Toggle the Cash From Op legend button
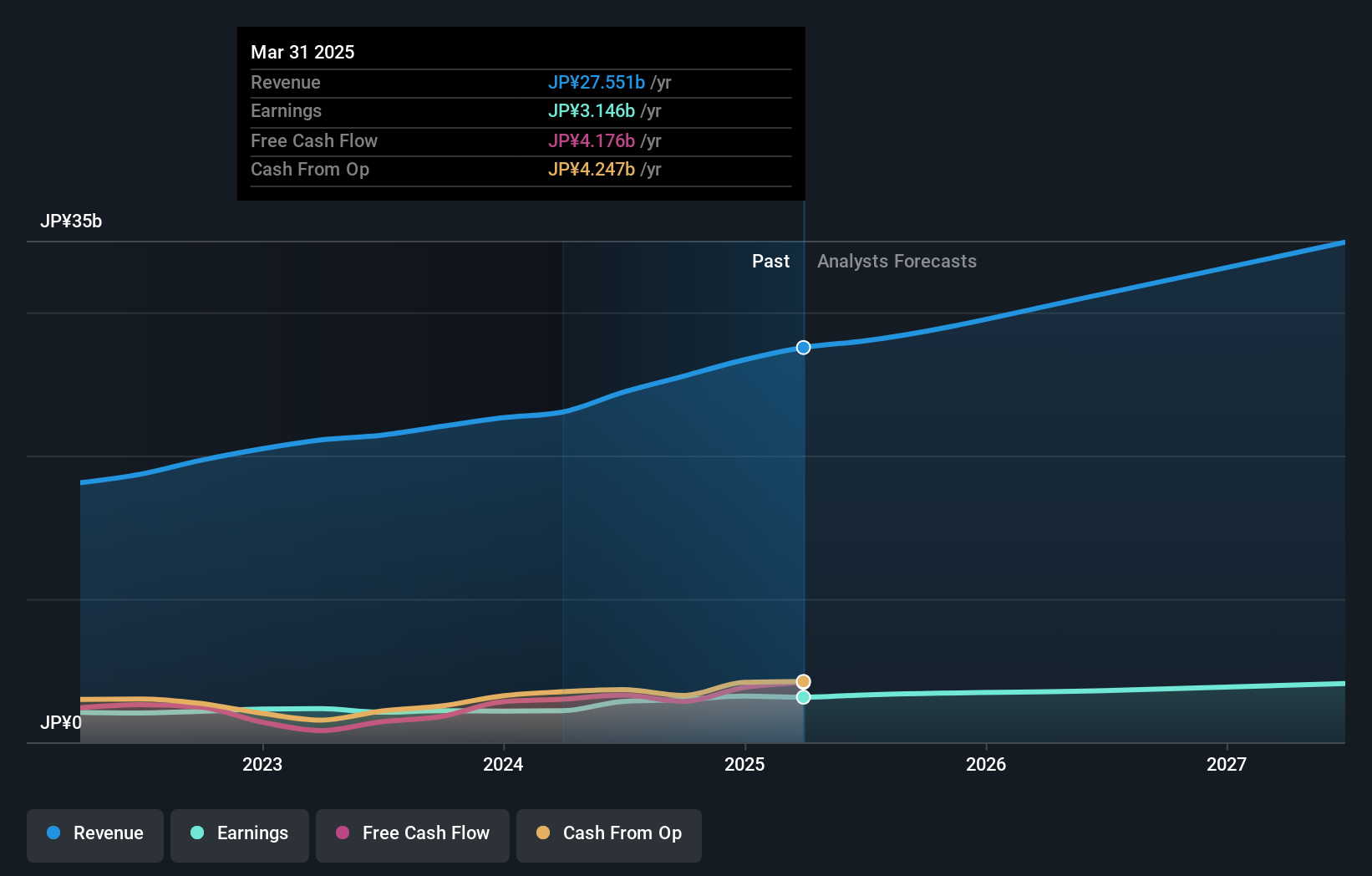 click(609, 835)
